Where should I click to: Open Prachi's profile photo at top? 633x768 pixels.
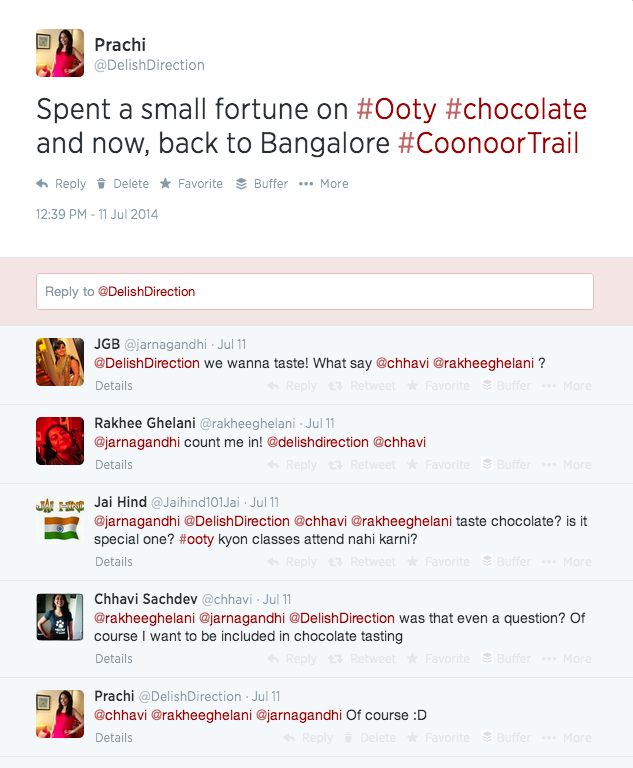coord(59,53)
